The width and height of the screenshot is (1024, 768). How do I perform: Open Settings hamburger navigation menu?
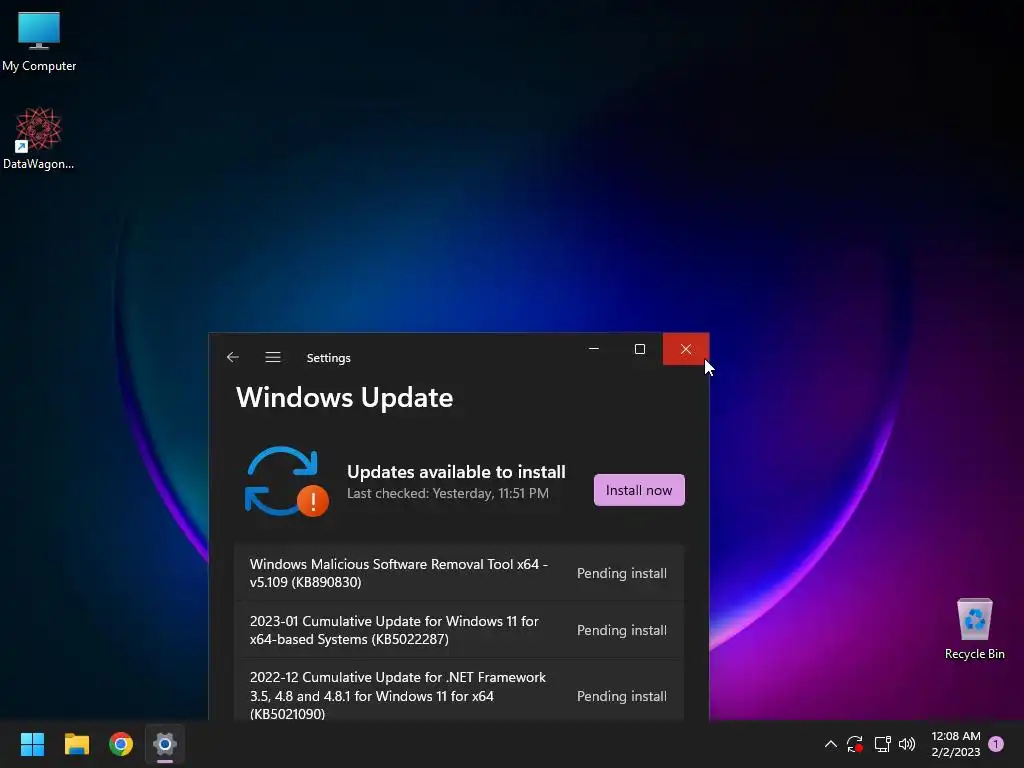[x=273, y=357]
